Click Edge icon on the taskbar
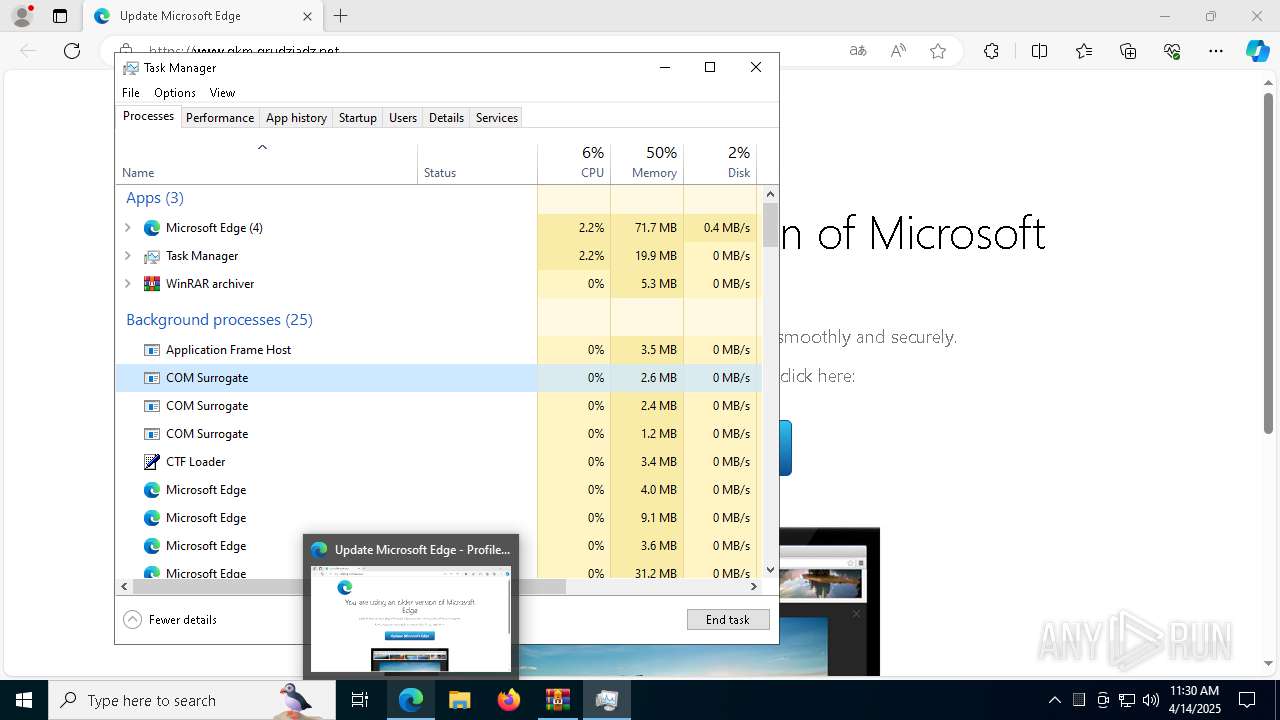The width and height of the screenshot is (1280, 720). [411, 700]
